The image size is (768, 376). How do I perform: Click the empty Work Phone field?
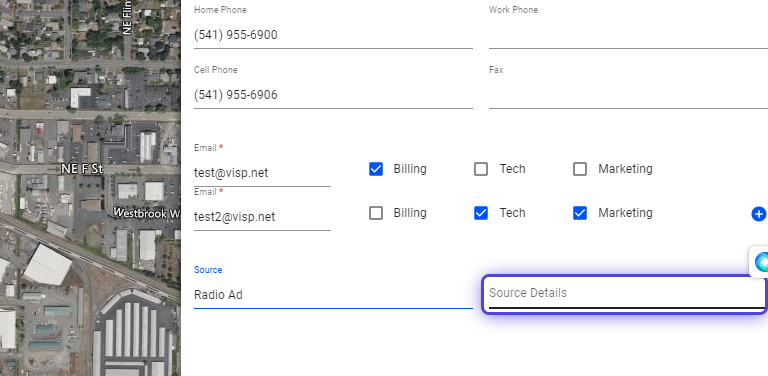tap(628, 35)
